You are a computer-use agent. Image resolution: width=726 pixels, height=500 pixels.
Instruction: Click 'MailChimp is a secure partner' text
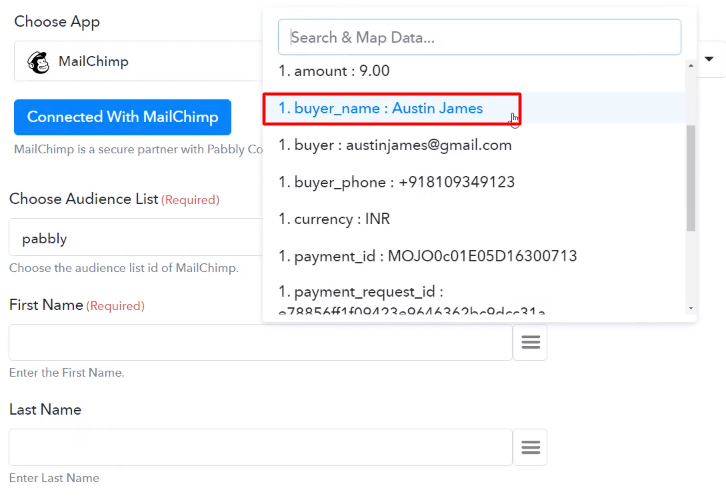click(138, 150)
